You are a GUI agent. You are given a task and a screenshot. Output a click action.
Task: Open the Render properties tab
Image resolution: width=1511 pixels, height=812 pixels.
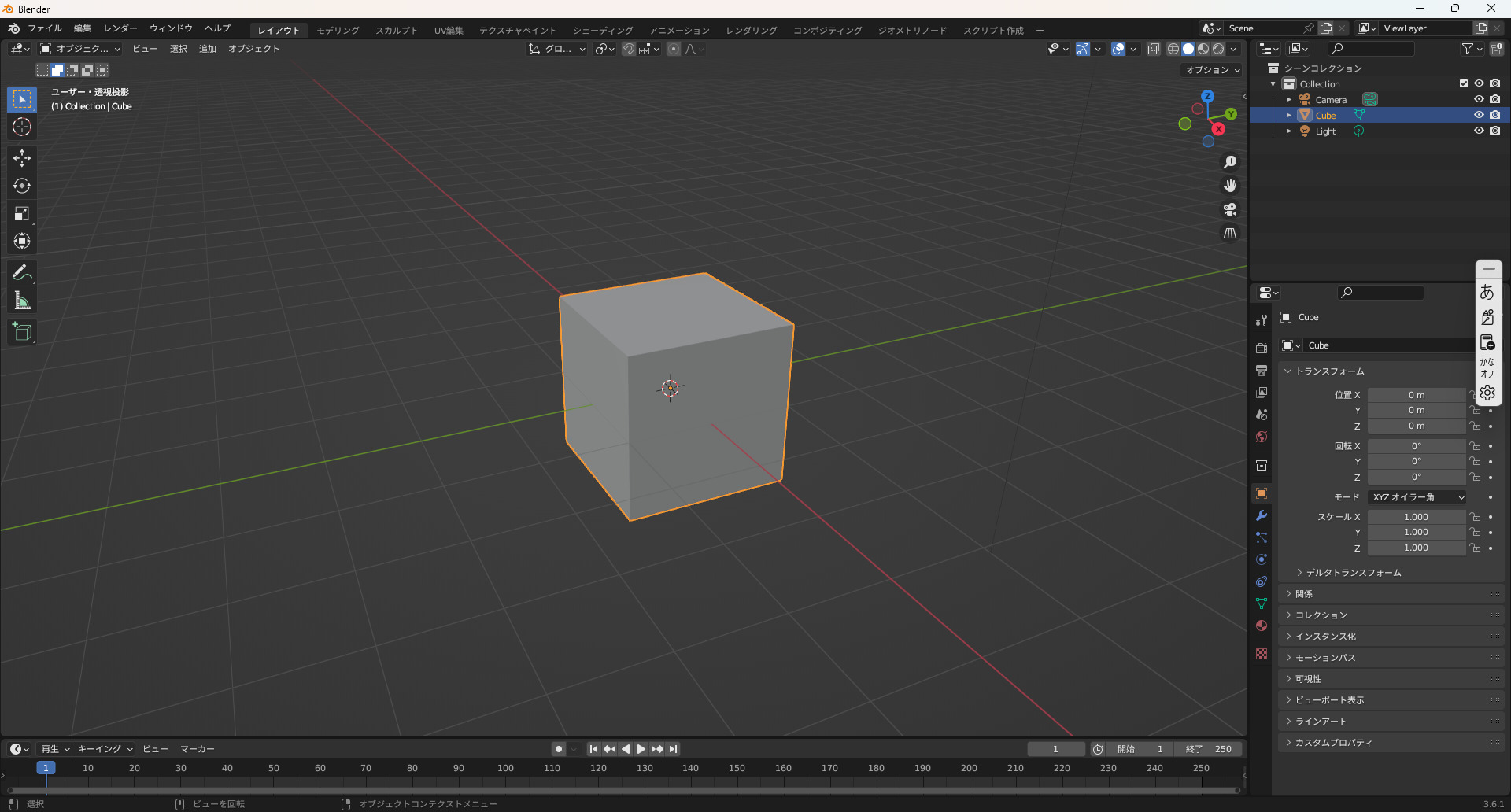click(1262, 348)
